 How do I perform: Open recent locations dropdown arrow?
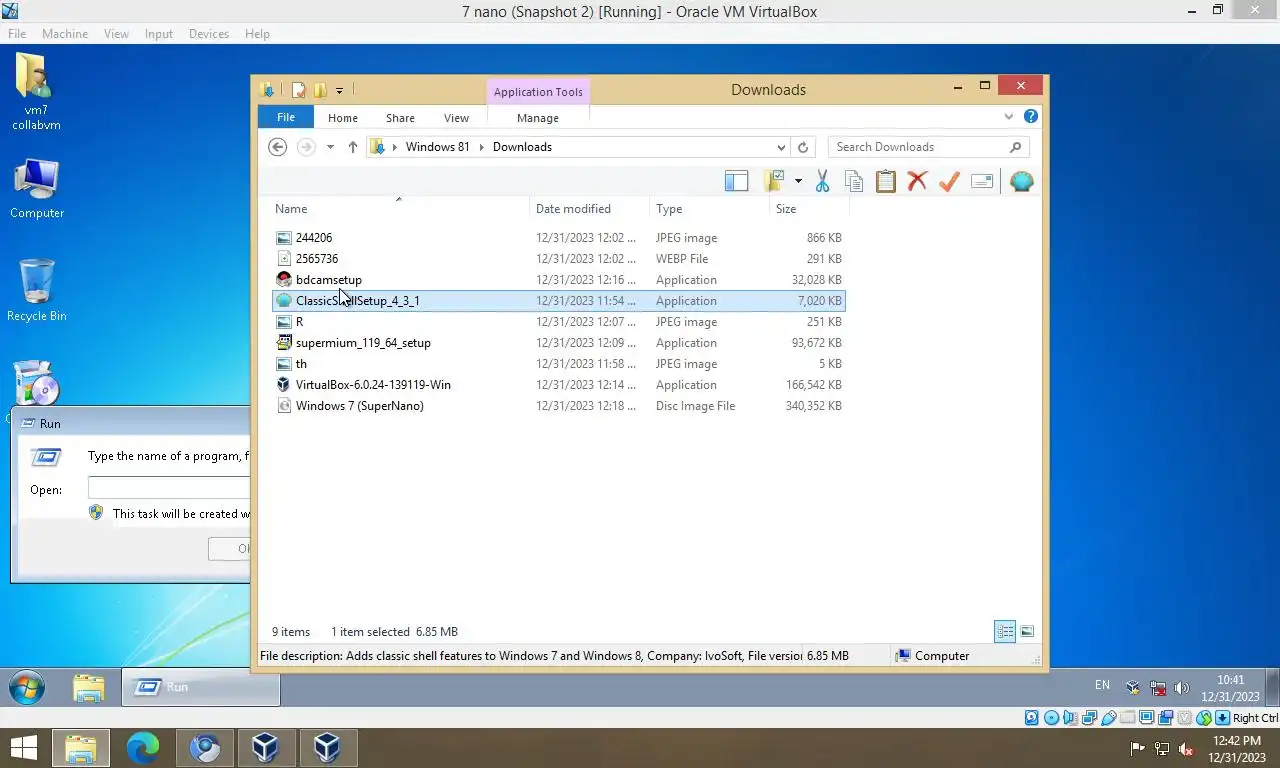[330, 147]
